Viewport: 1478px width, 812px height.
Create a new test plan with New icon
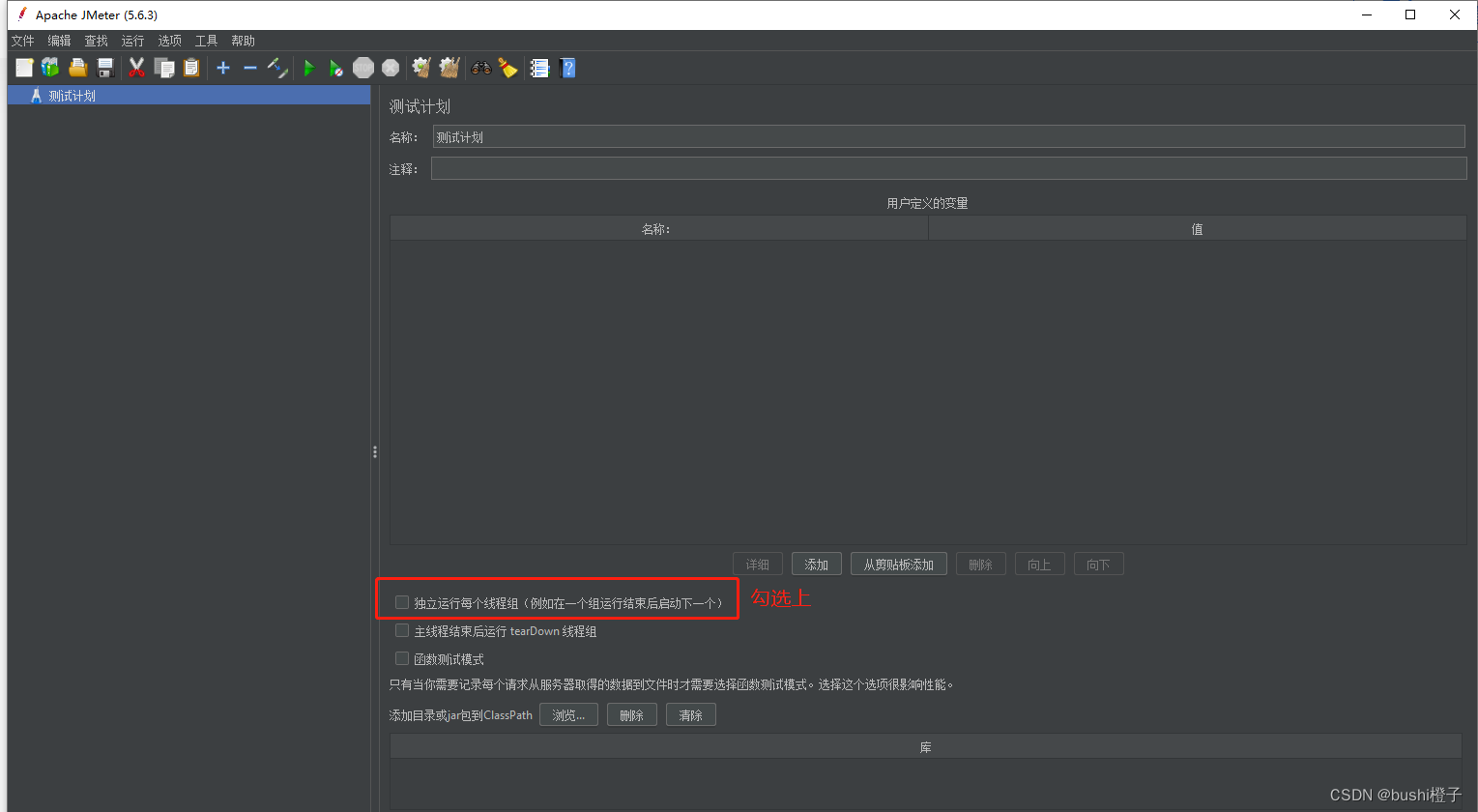24,68
